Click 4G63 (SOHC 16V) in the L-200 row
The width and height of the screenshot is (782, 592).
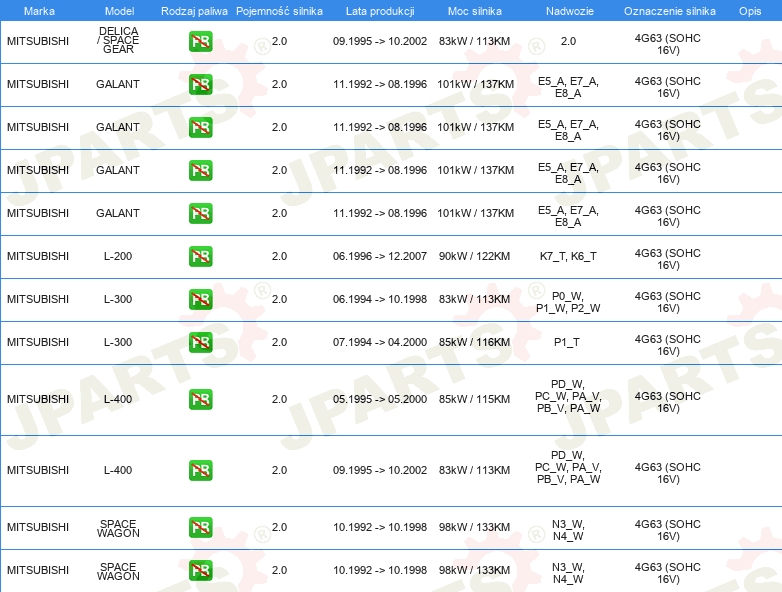(668, 259)
